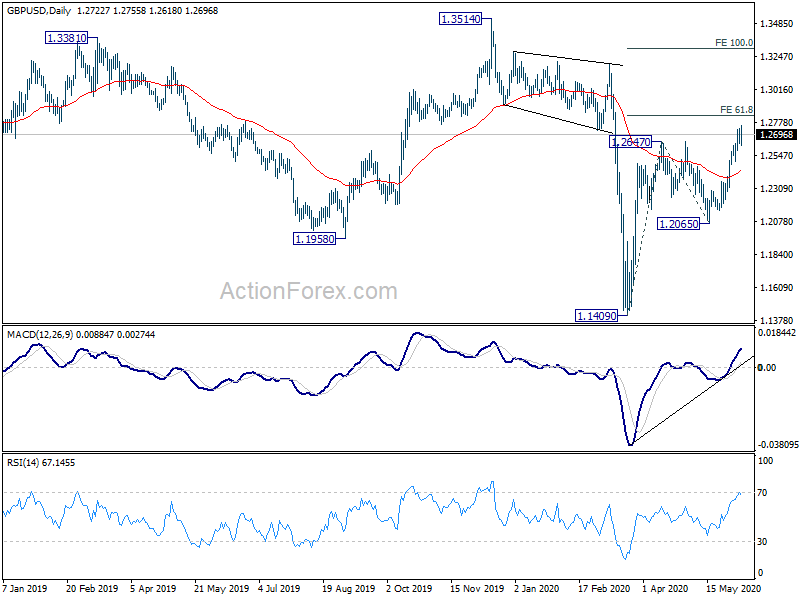Click the RSI 100 scale label
This screenshot has height=600, width=800.
click(x=766, y=461)
